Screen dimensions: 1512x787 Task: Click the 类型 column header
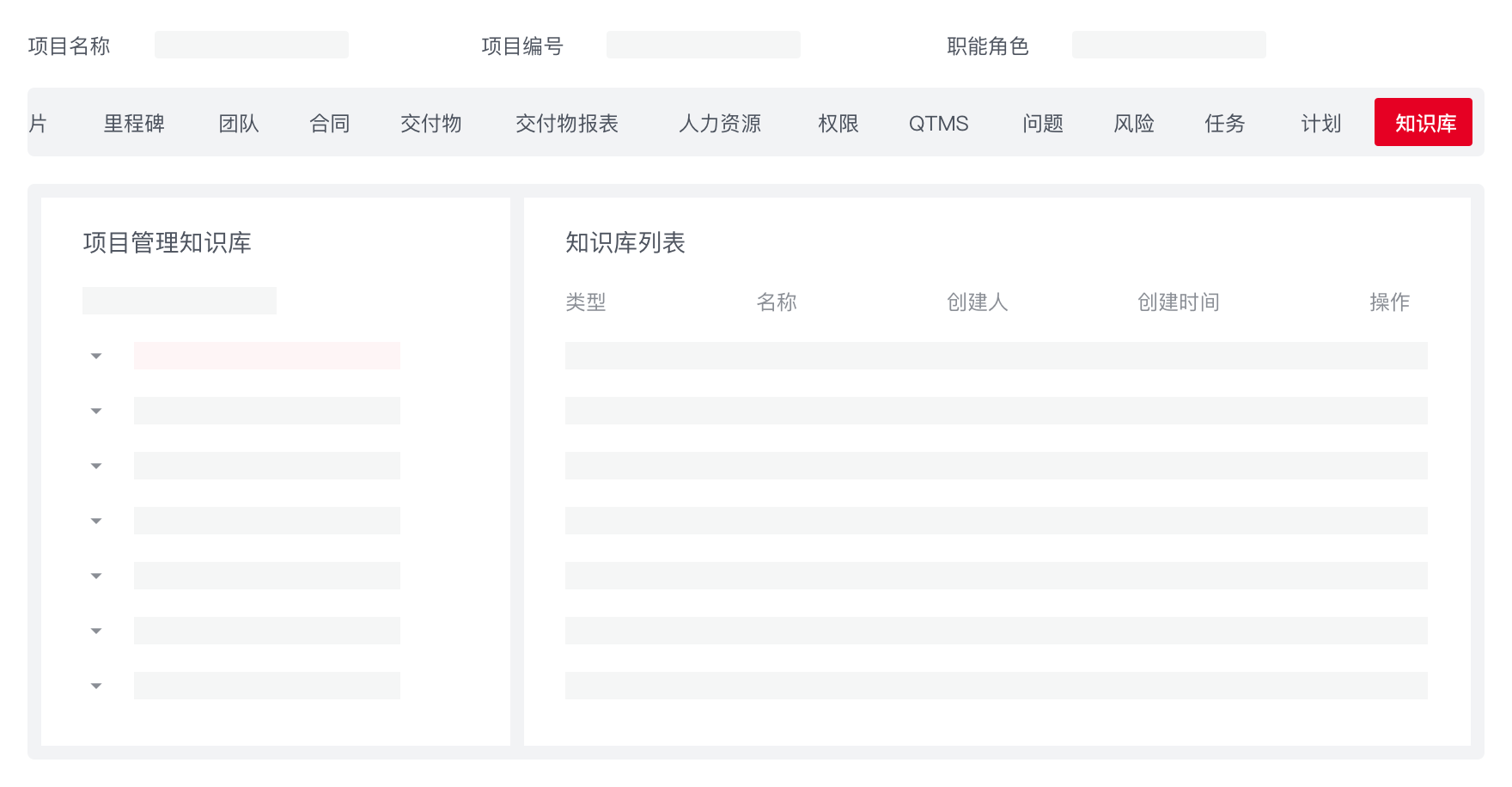click(x=586, y=302)
